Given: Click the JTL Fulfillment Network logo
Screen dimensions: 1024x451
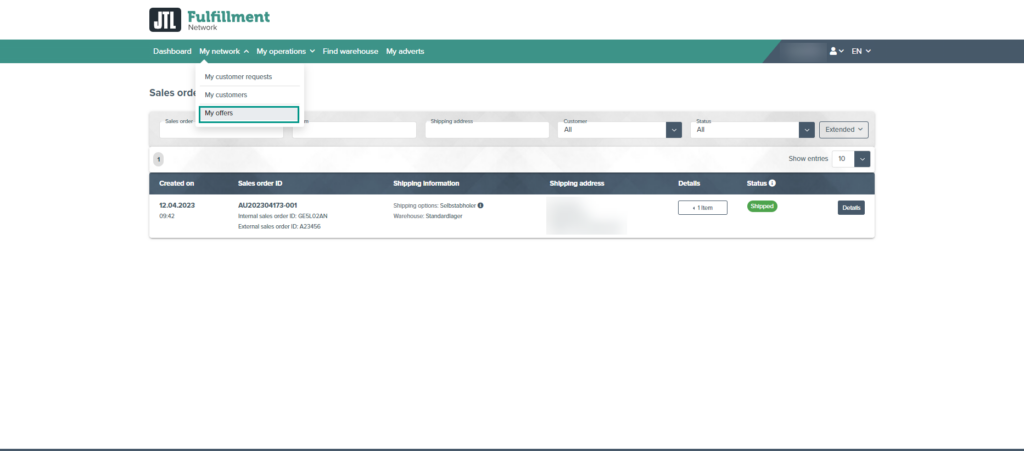Looking at the screenshot, I should [209, 20].
